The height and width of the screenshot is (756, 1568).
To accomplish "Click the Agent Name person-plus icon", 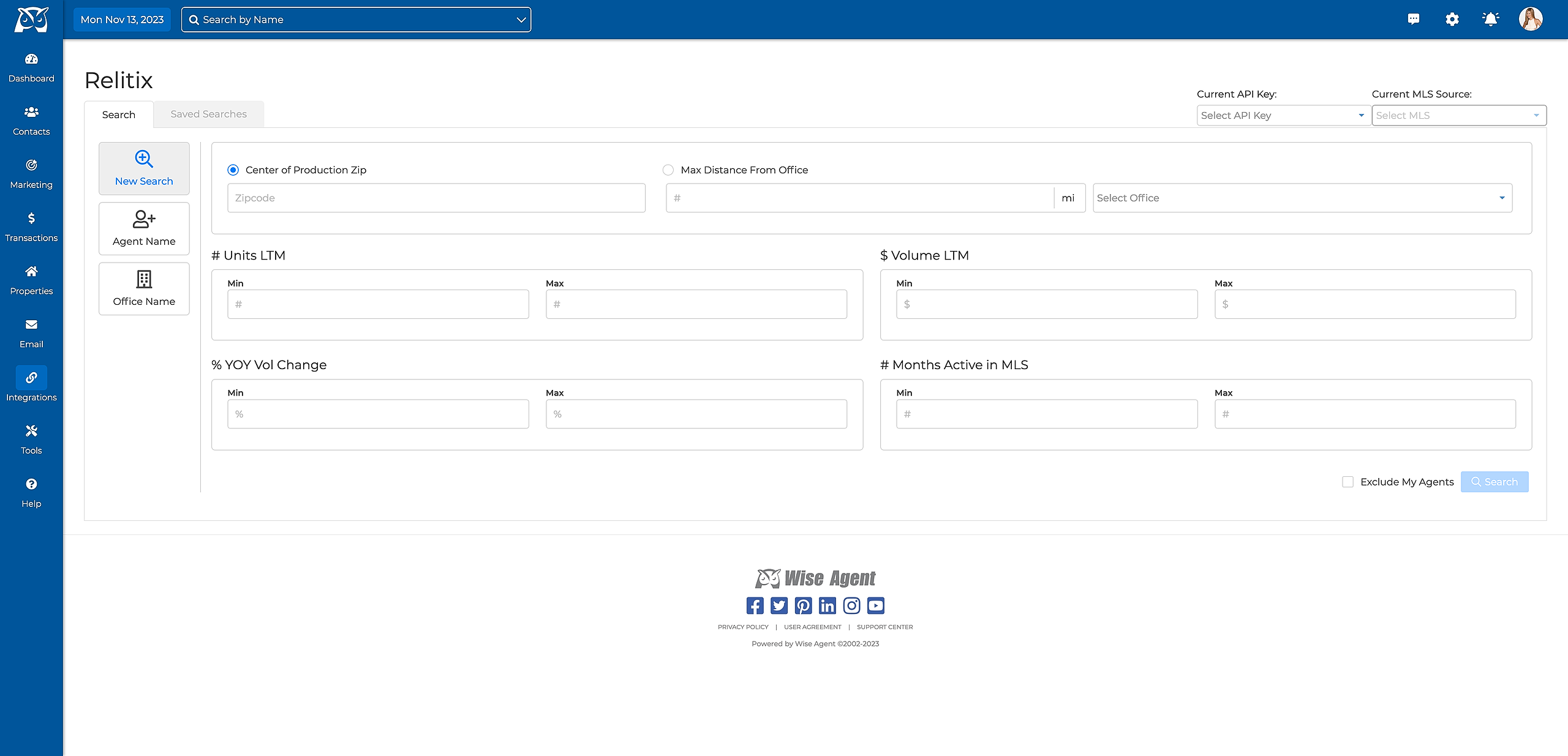I will point(144,219).
